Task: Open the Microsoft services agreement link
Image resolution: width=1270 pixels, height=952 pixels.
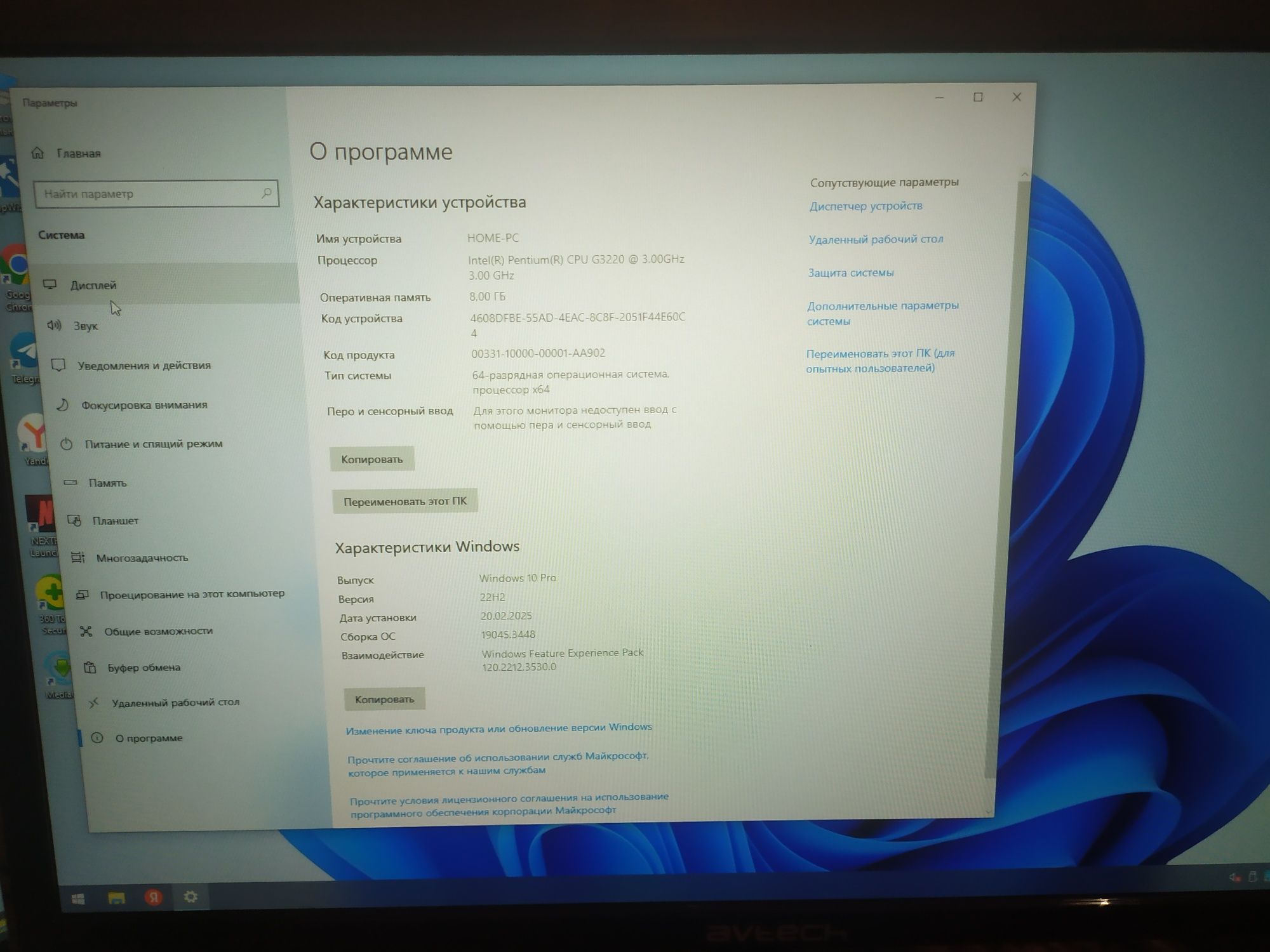Action: tap(498, 764)
